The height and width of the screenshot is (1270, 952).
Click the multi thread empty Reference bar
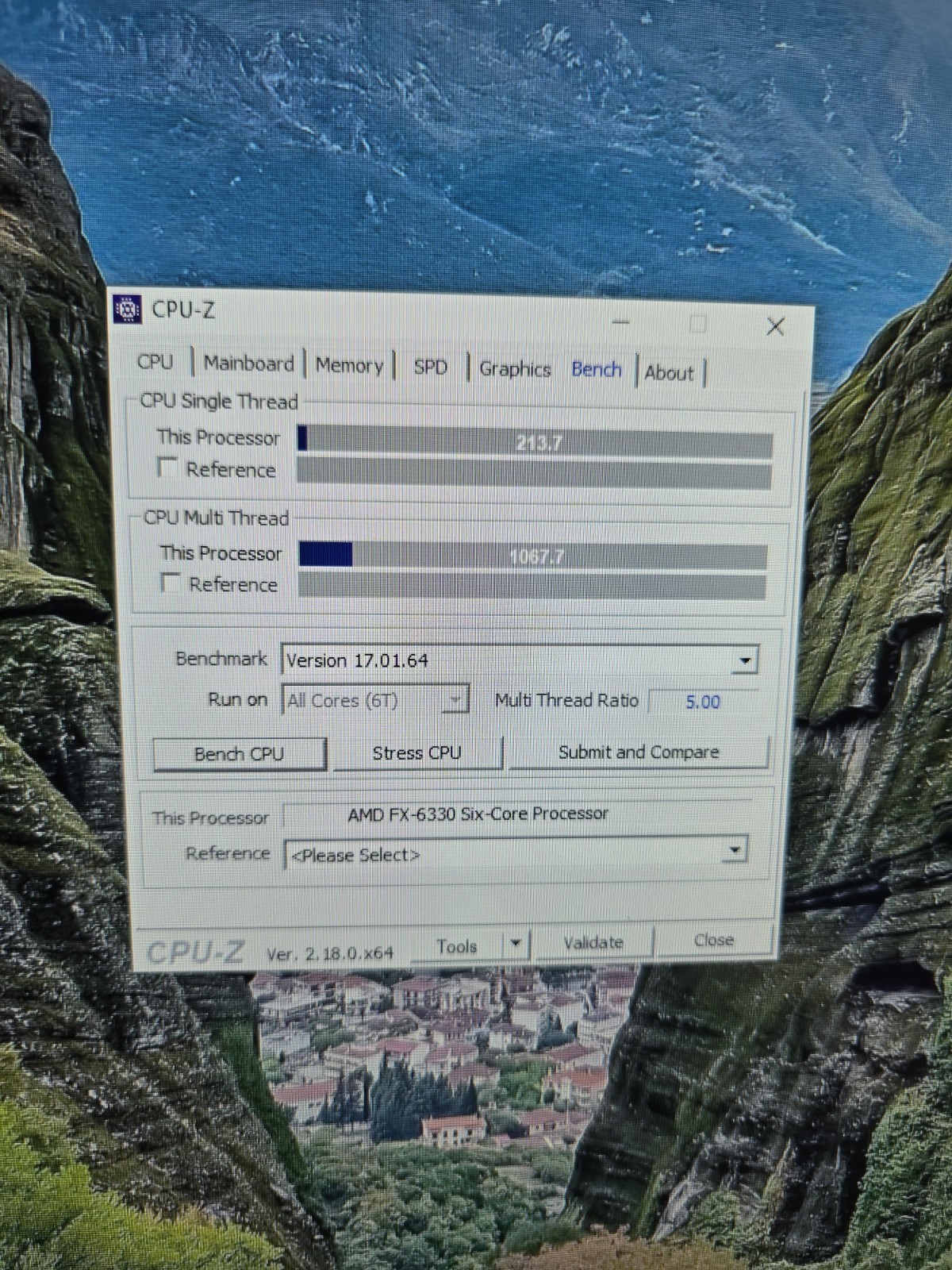532,586
